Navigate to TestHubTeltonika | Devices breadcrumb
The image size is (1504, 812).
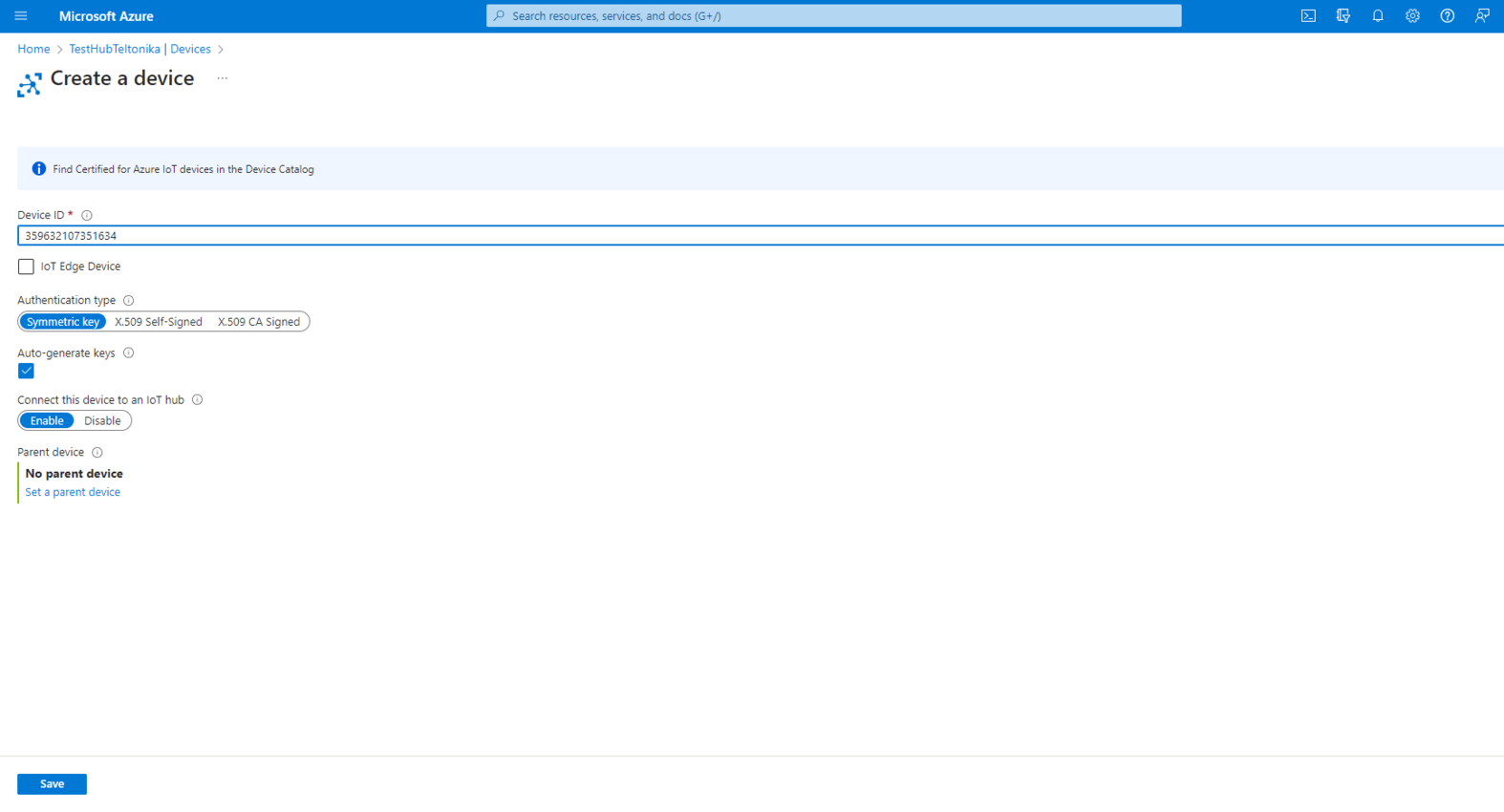coord(140,49)
